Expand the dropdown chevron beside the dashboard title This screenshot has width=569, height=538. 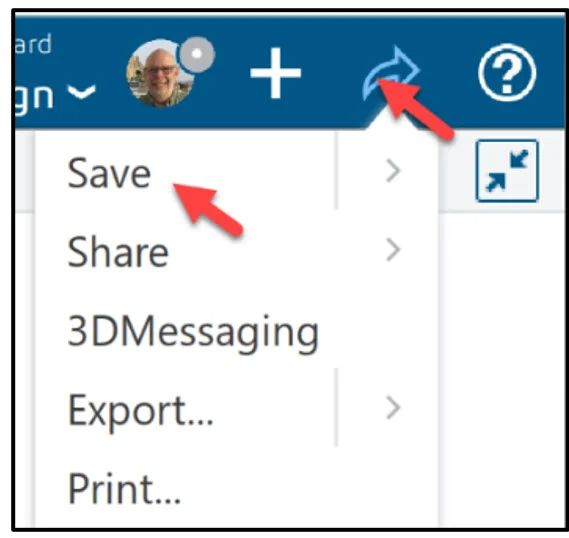point(82,91)
